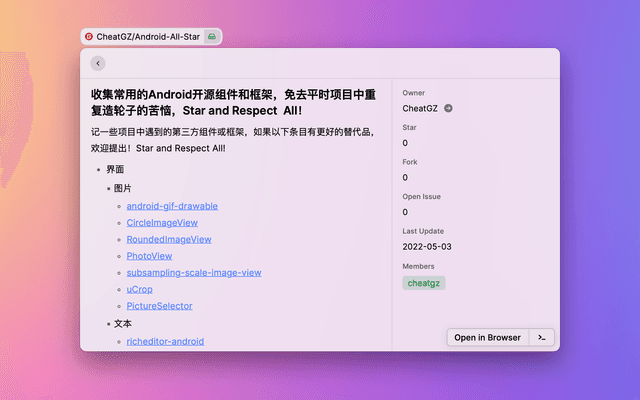Click the uCrop link
Image resolution: width=640 pixels, height=400 pixels.
pos(139,289)
